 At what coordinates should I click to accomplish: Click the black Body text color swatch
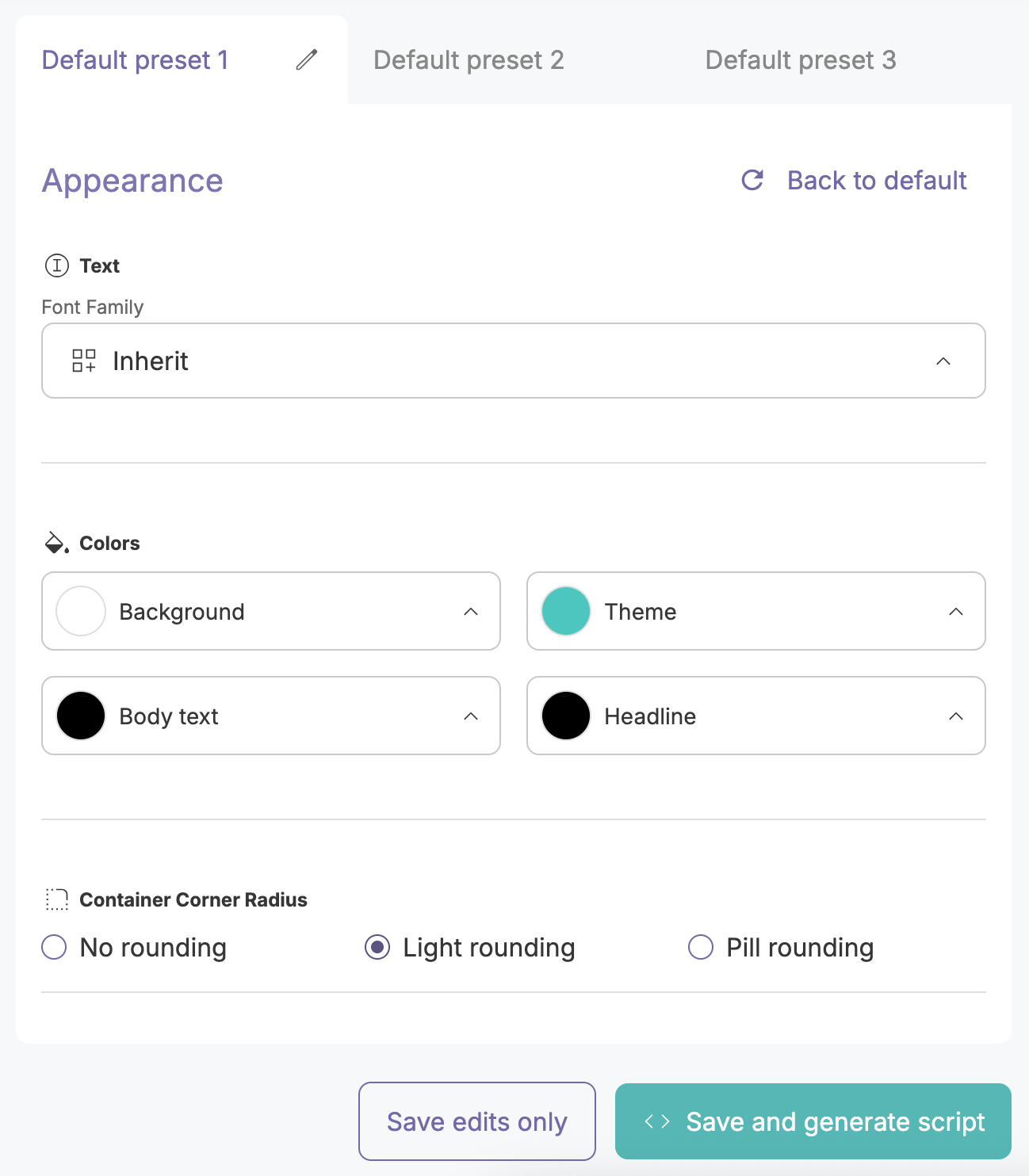click(81, 716)
